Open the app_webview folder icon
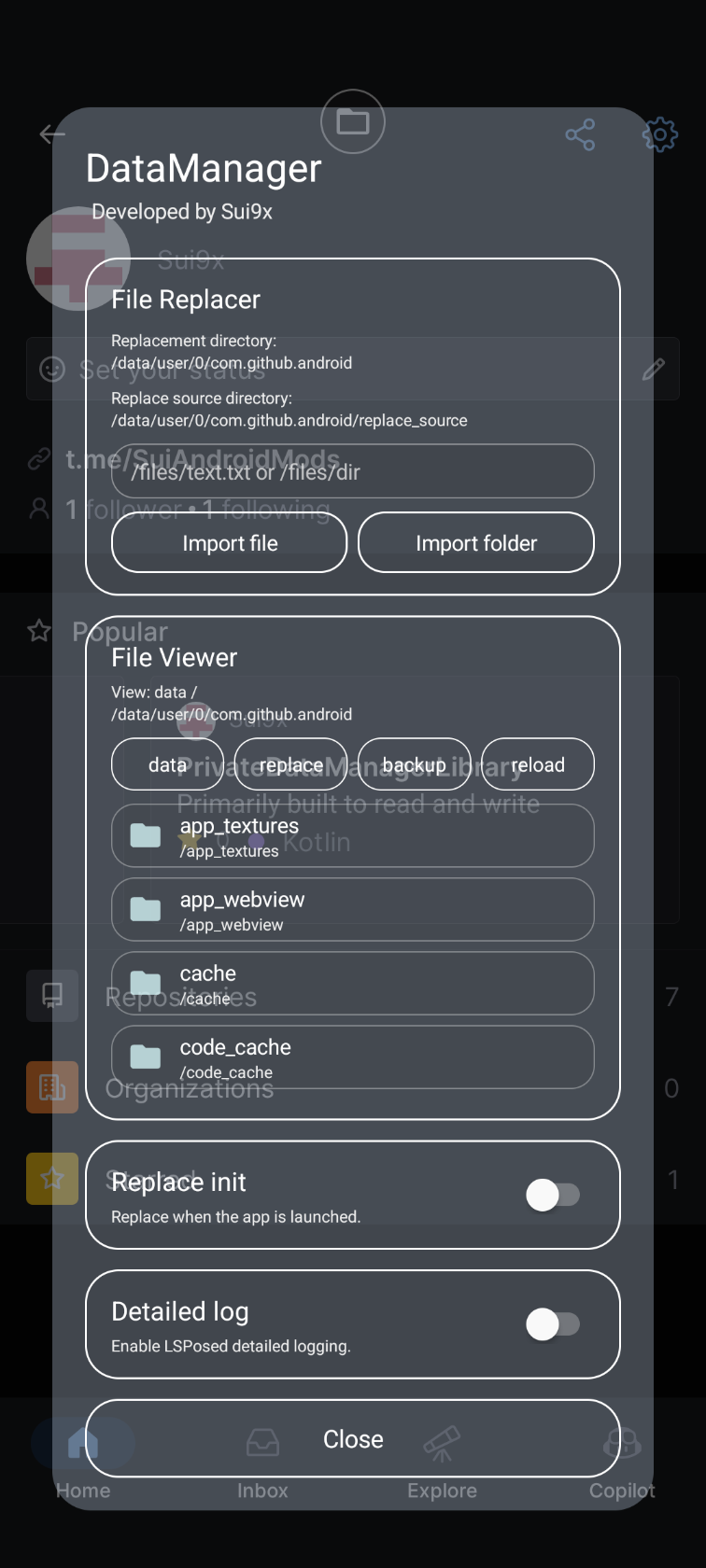The height and width of the screenshot is (1568, 706). coord(146,909)
